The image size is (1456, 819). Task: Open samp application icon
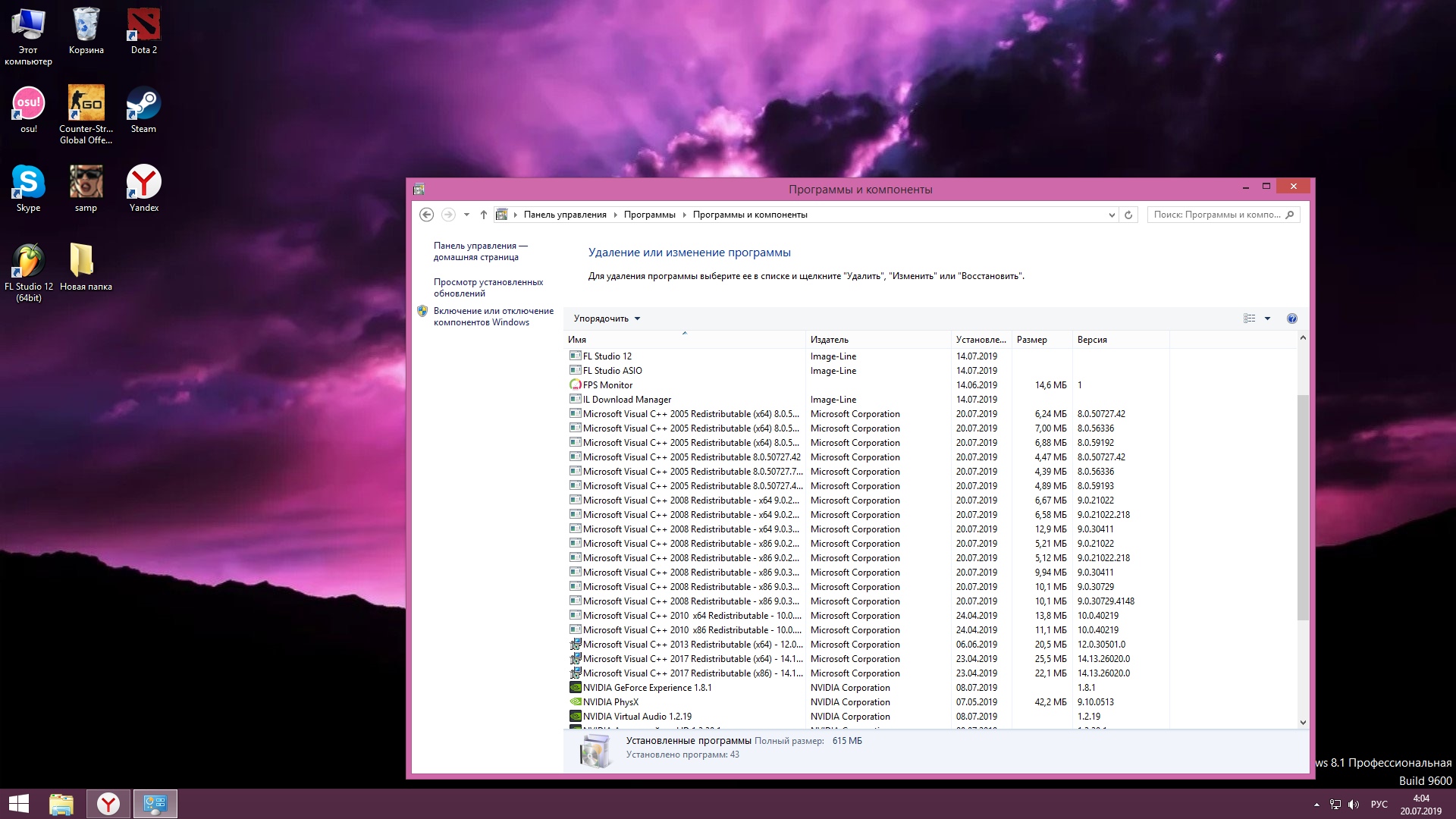84,181
